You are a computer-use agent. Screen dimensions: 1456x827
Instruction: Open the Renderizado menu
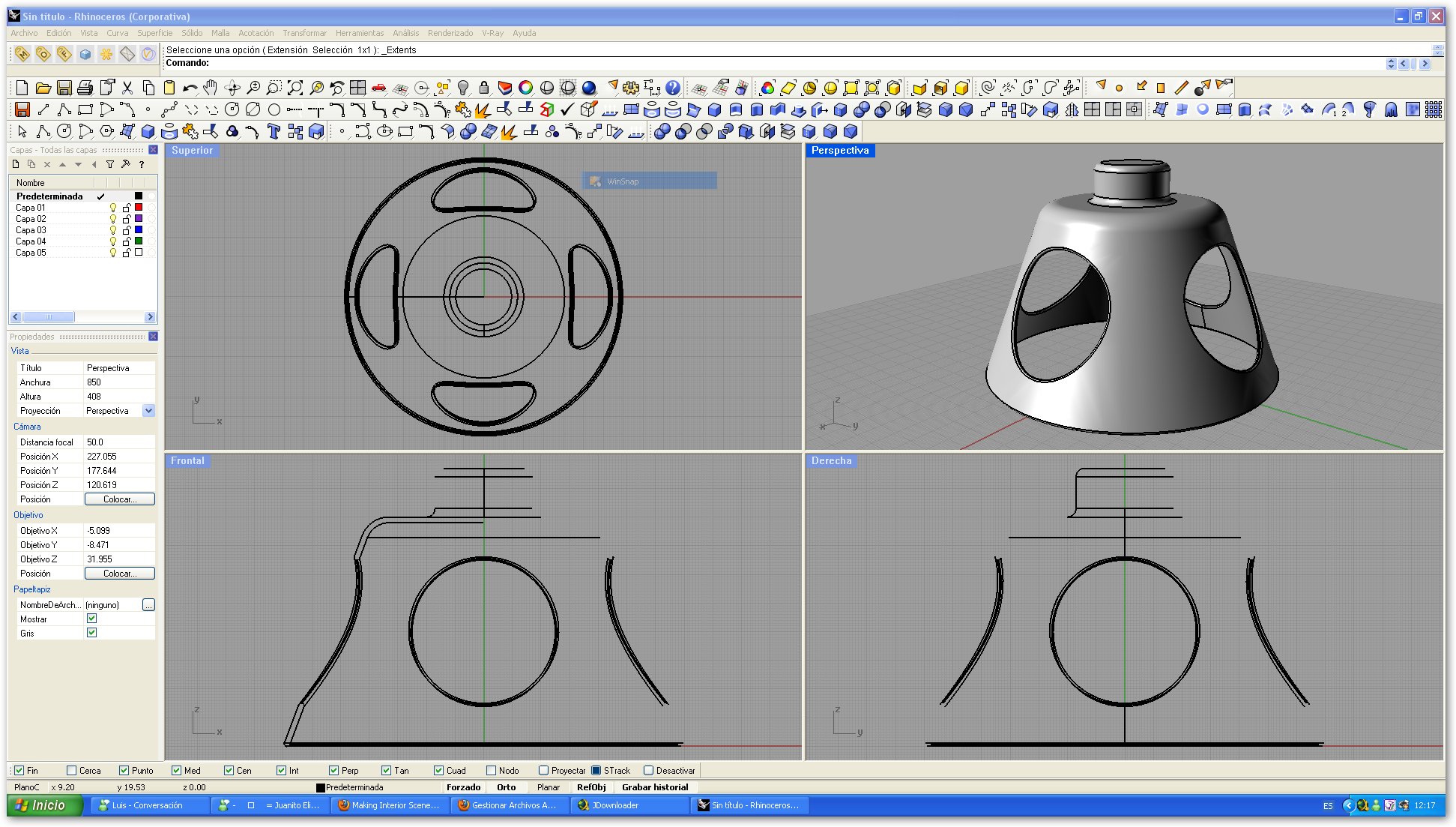[450, 33]
